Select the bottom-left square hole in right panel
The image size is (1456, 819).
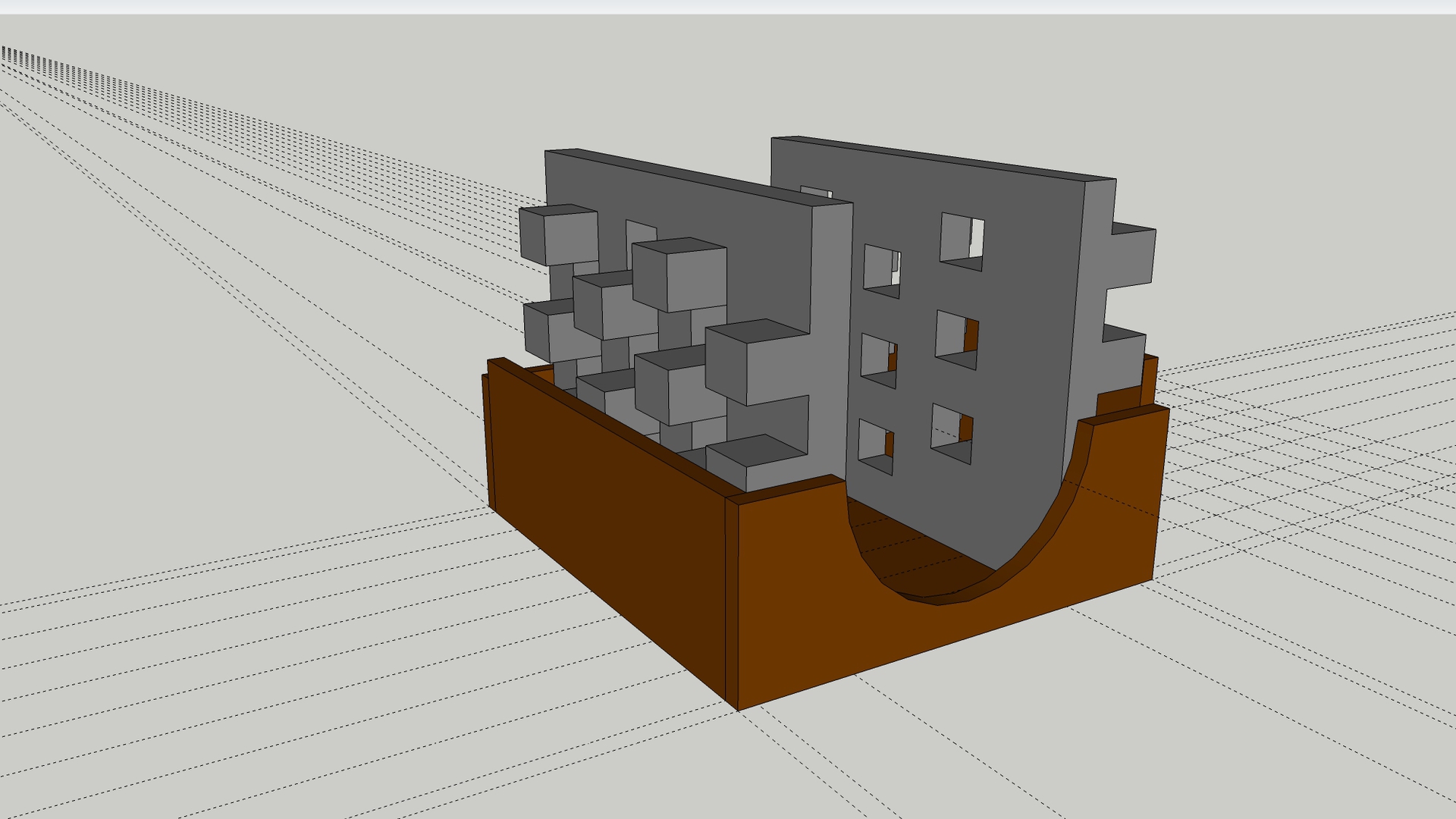[875, 445]
